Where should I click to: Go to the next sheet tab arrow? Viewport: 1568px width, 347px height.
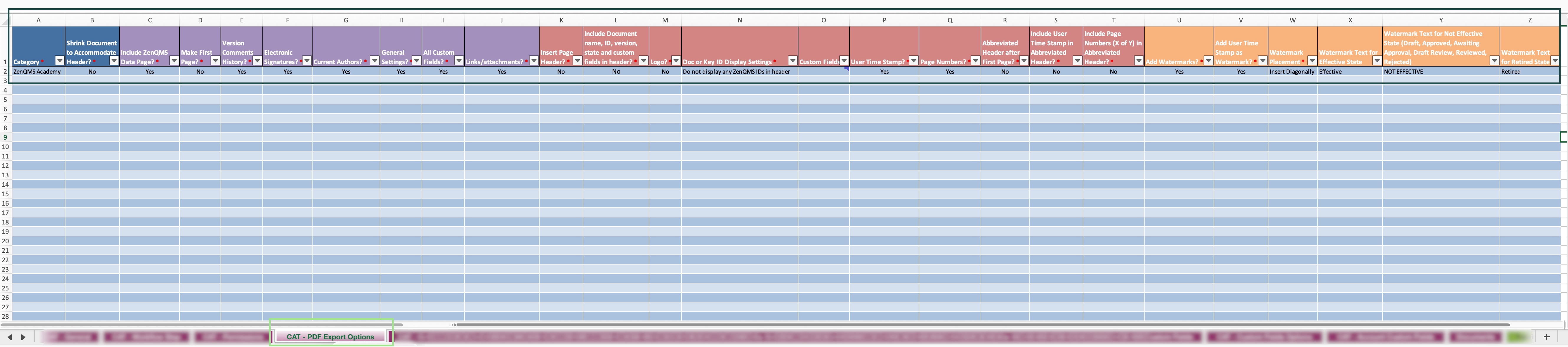pos(23,337)
